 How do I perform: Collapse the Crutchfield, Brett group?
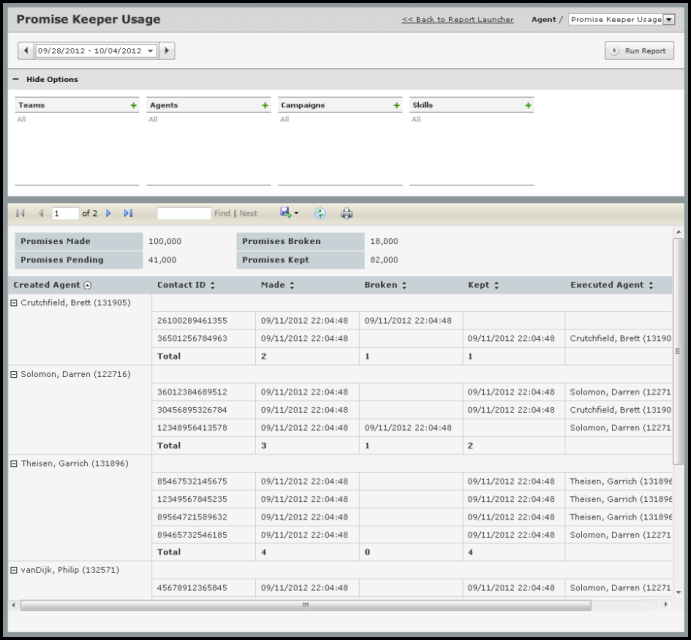point(13,303)
